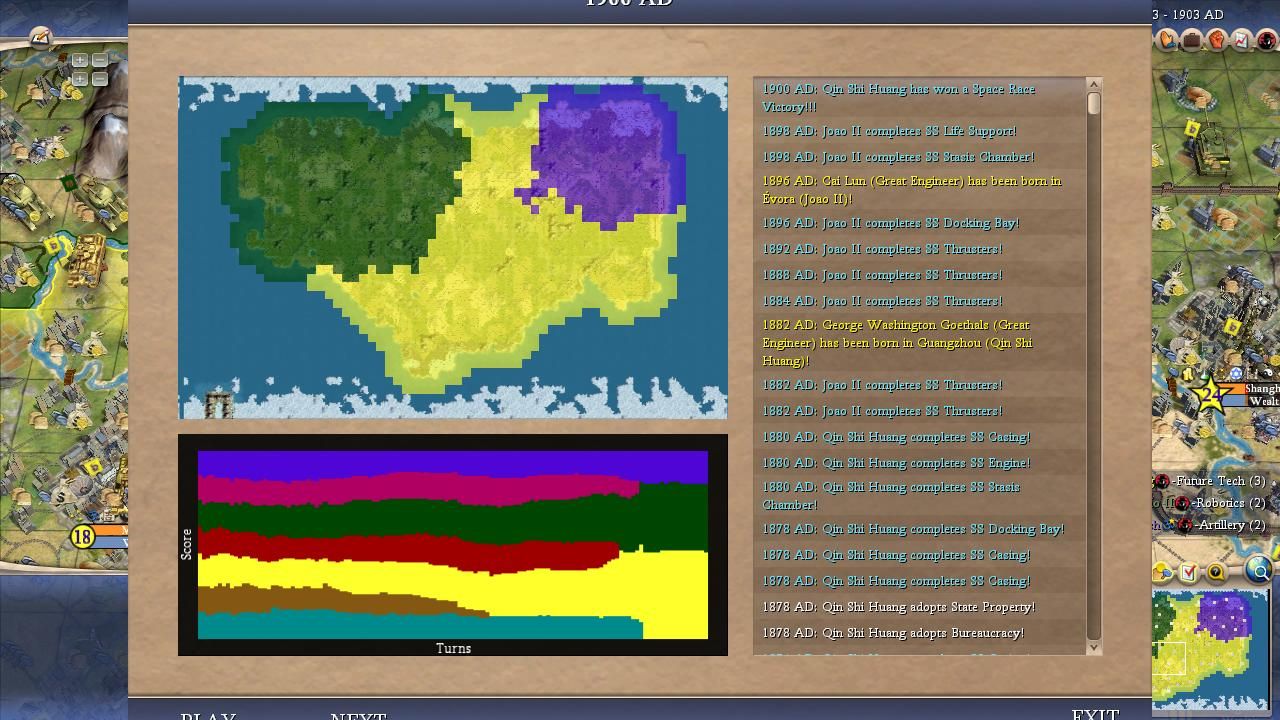Click the chat bubbles icon above minimap

pos(1163,572)
